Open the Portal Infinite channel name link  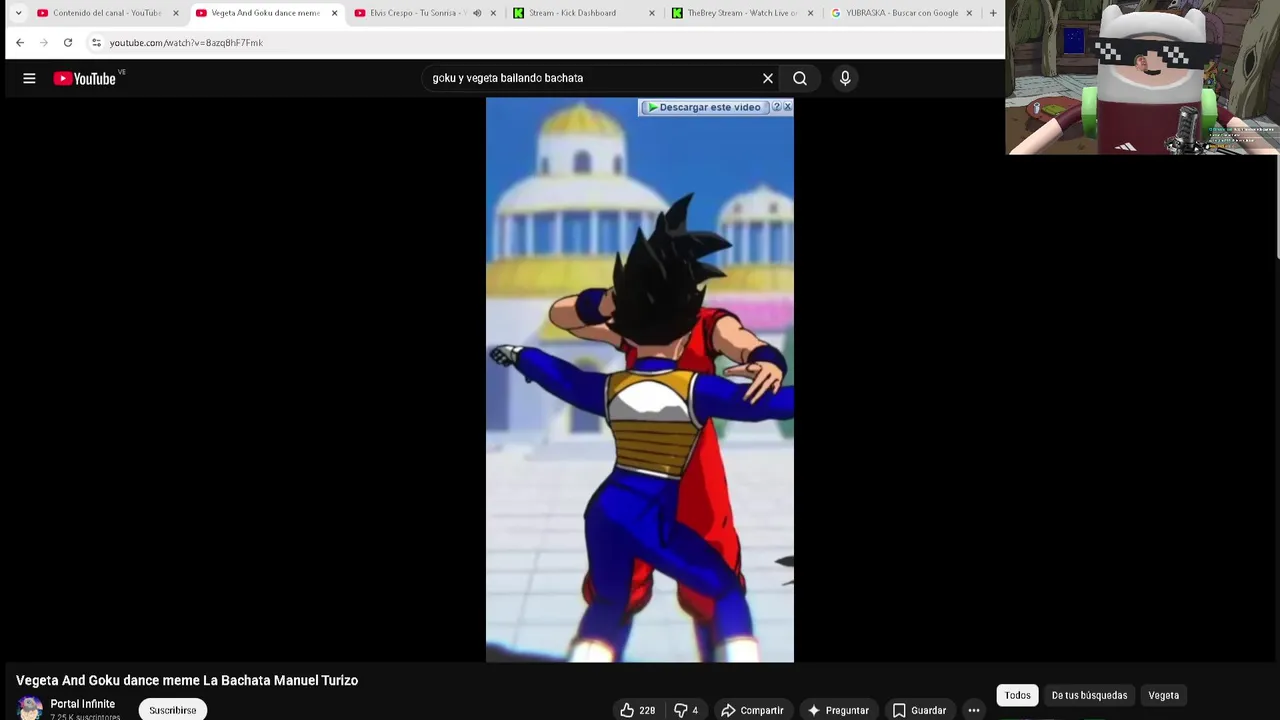tap(83, 704)
